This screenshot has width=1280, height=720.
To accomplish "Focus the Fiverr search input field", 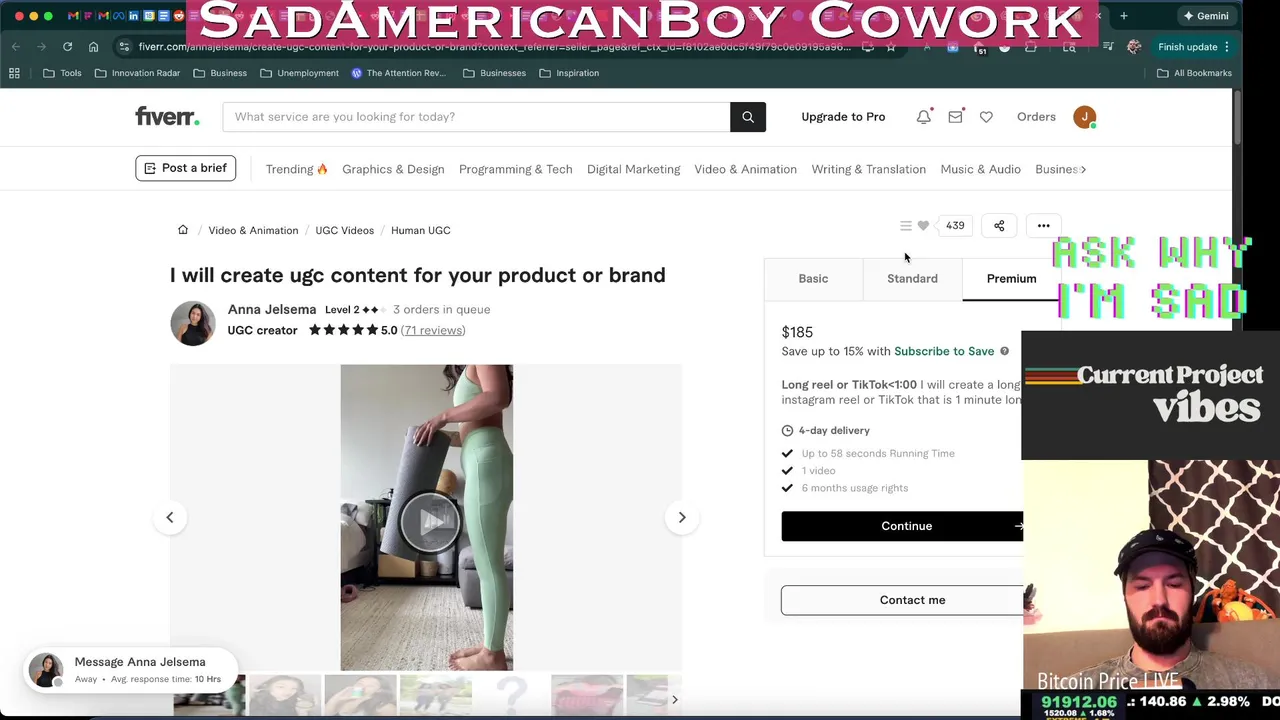I will pos(476,117).
